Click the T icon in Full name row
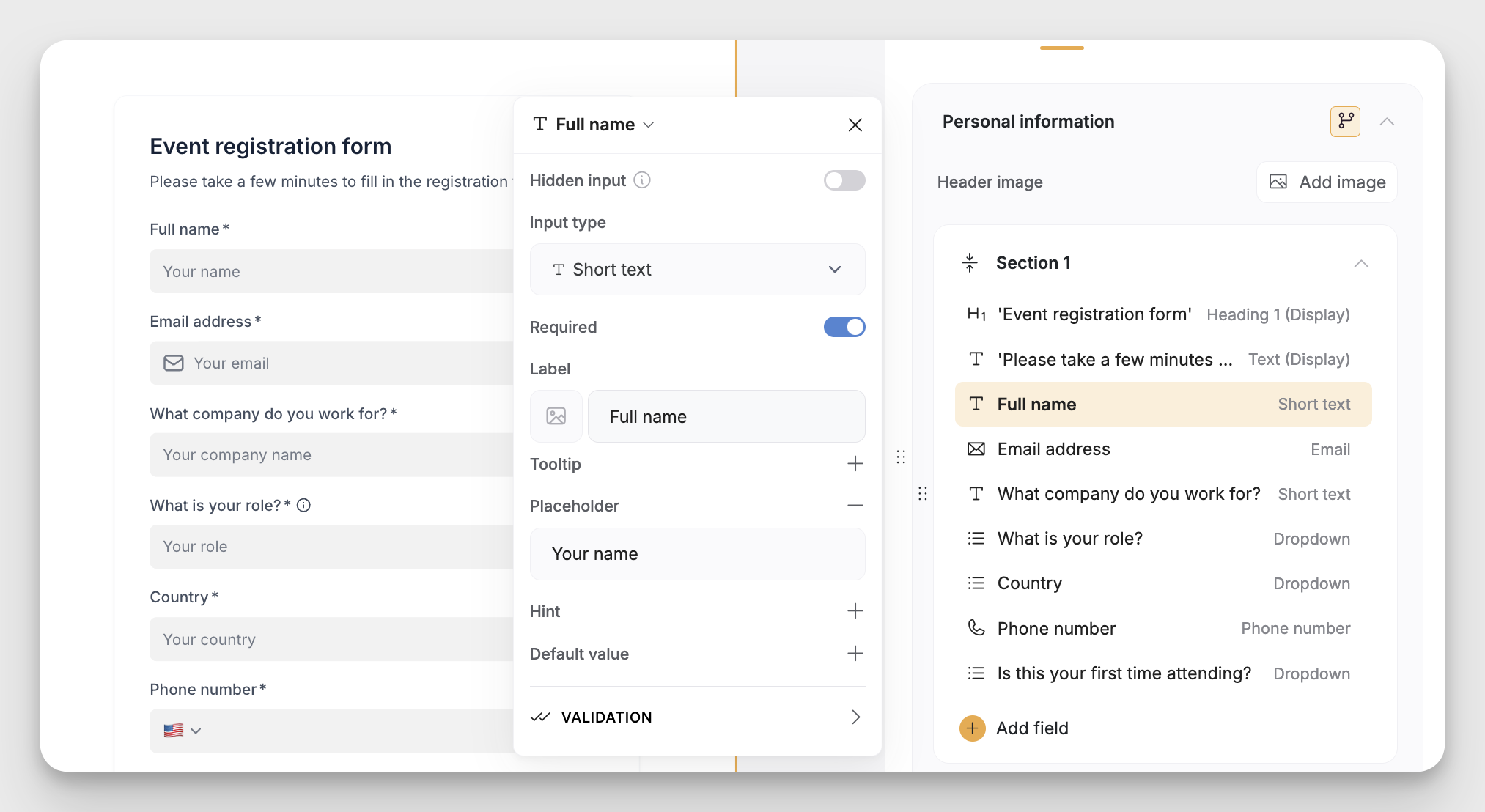The image size is (1485, 812). [976, 404]
